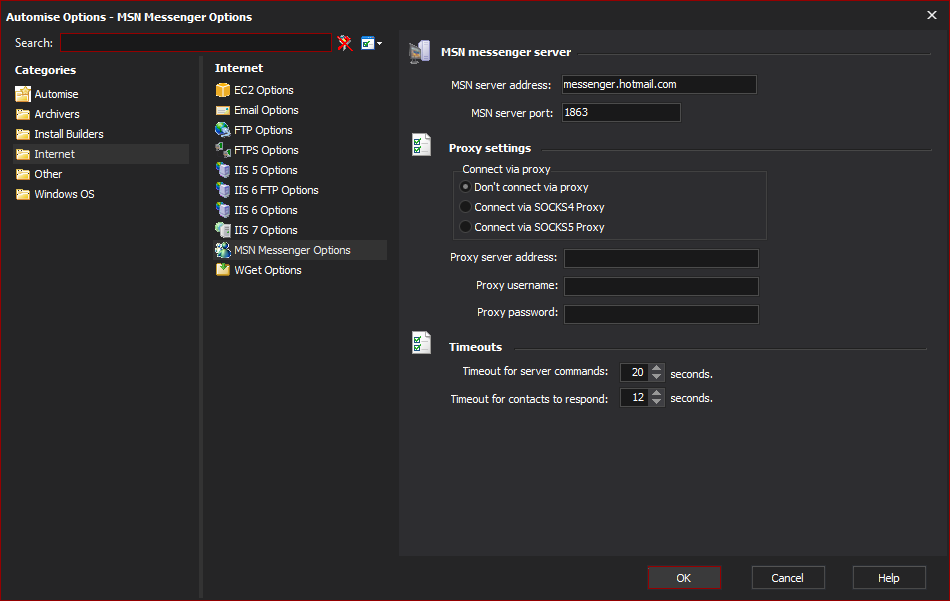Open the Archivers category

[x=57, y=114]
